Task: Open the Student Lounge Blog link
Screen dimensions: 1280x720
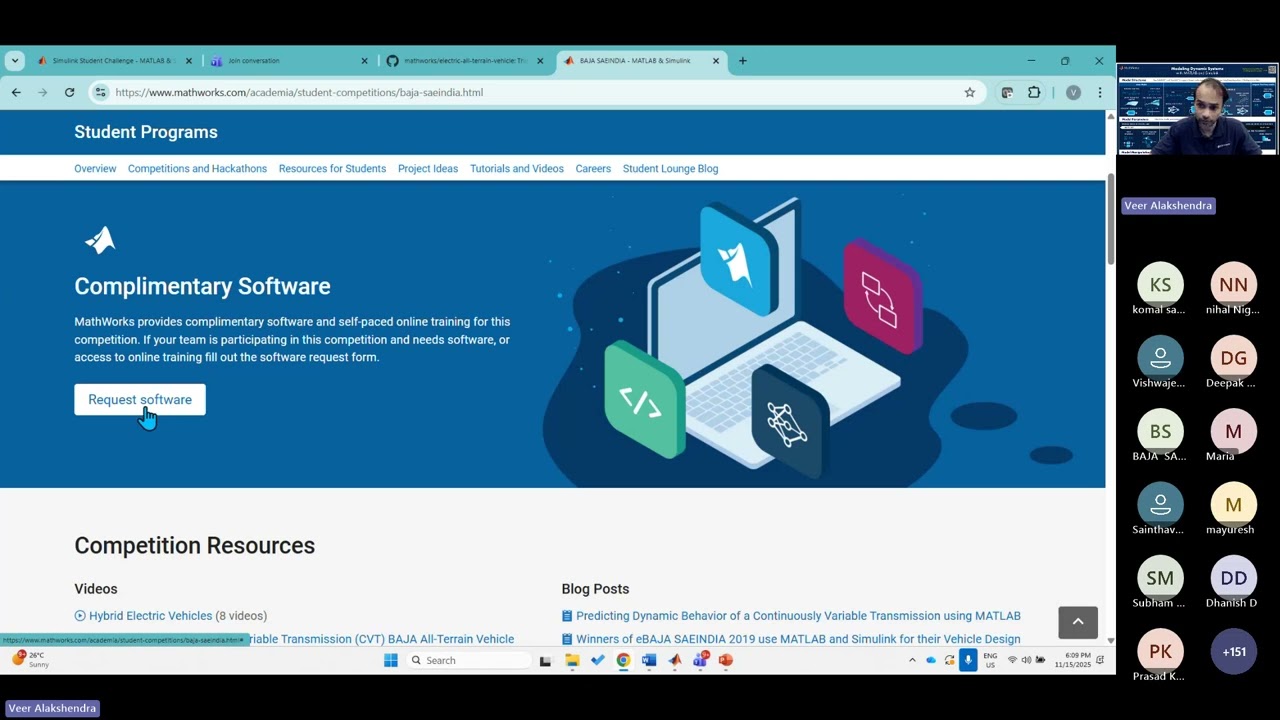Action: tap(670, 169)
